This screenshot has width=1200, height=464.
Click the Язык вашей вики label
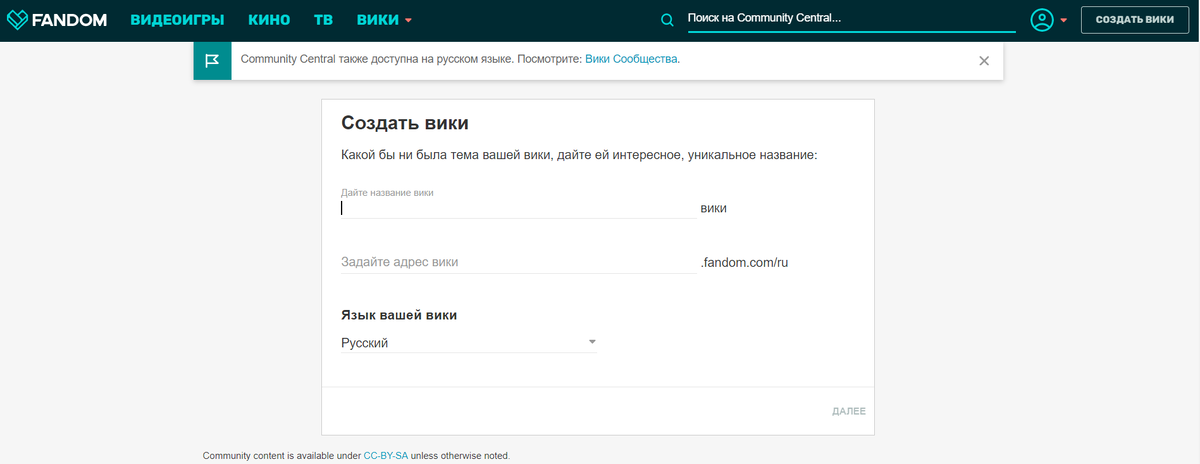pyautogui.click(x=399, y=315)
